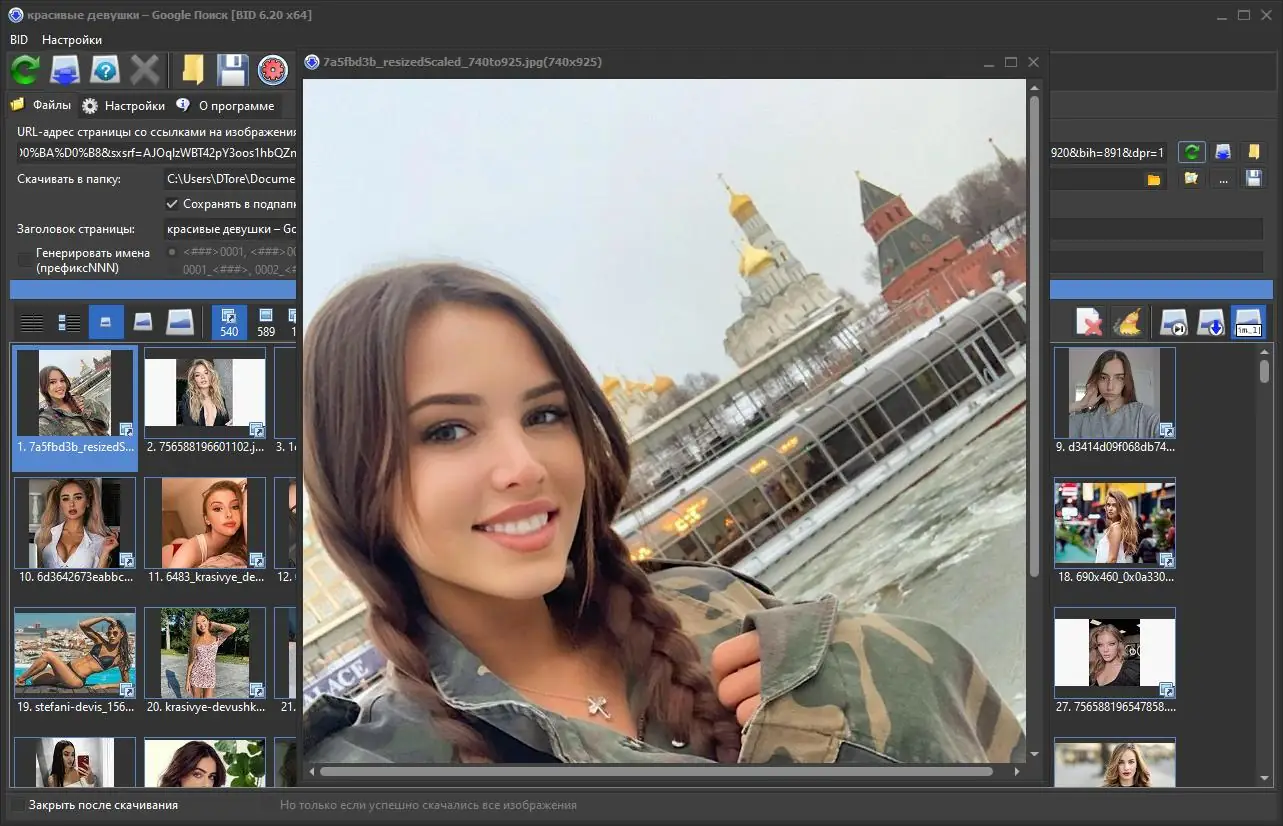
Task: Enable Генерировать имена (префиксNNN) checkbox
Action: pyautogui.click(x=25, y=260)
